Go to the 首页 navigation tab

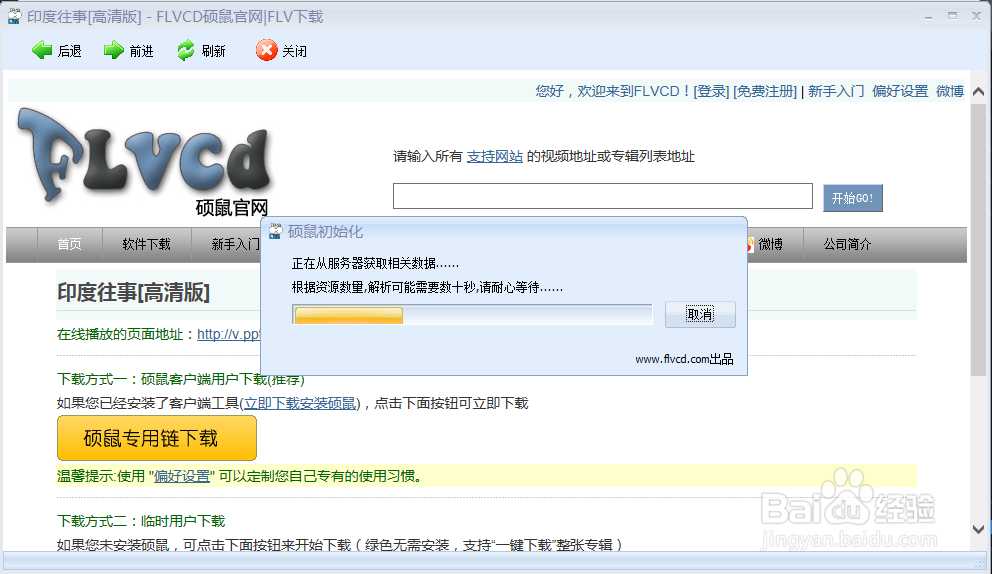tap(69, 244)
